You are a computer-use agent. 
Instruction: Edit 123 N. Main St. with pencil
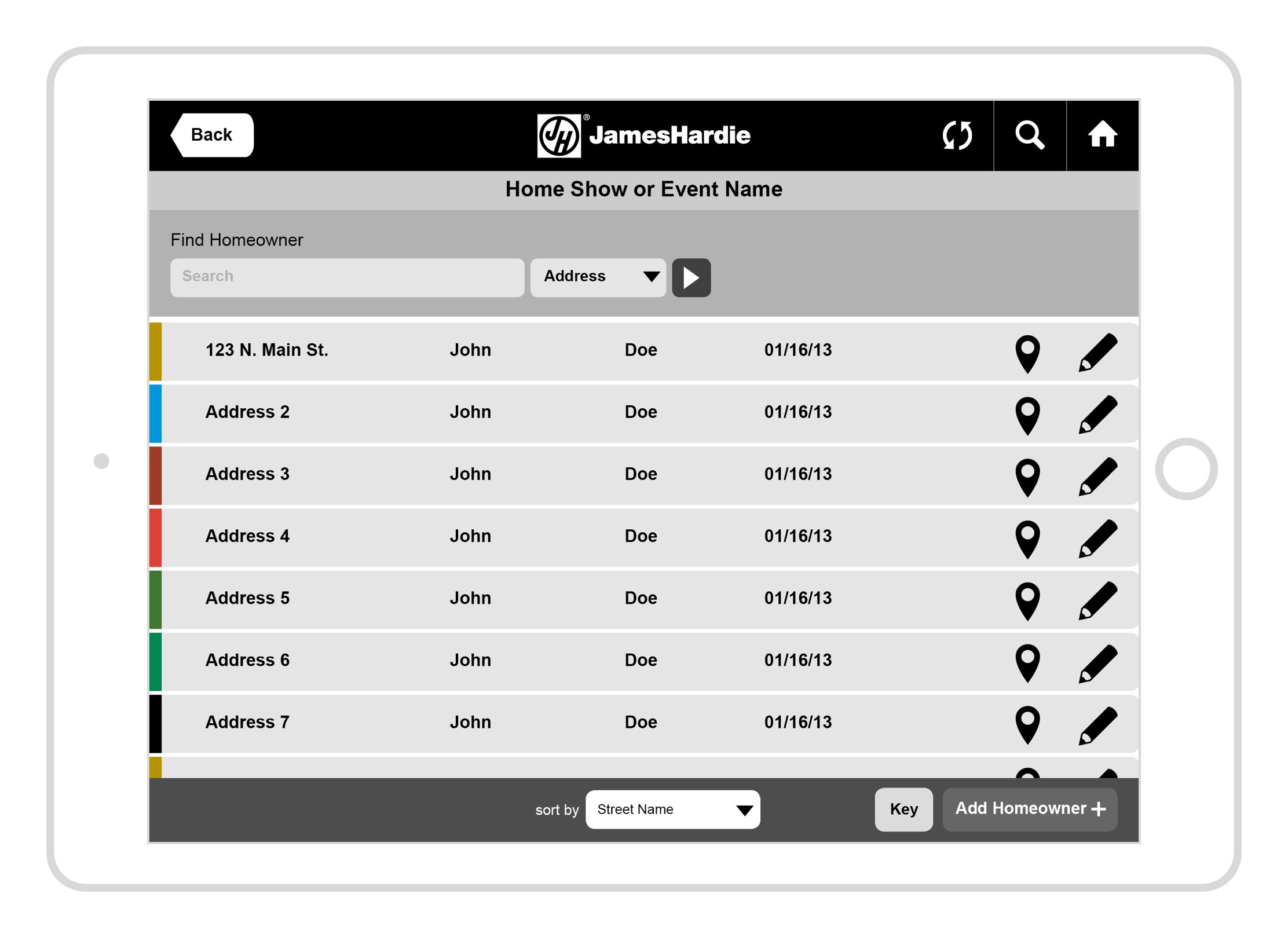[x=1097, y=352]
